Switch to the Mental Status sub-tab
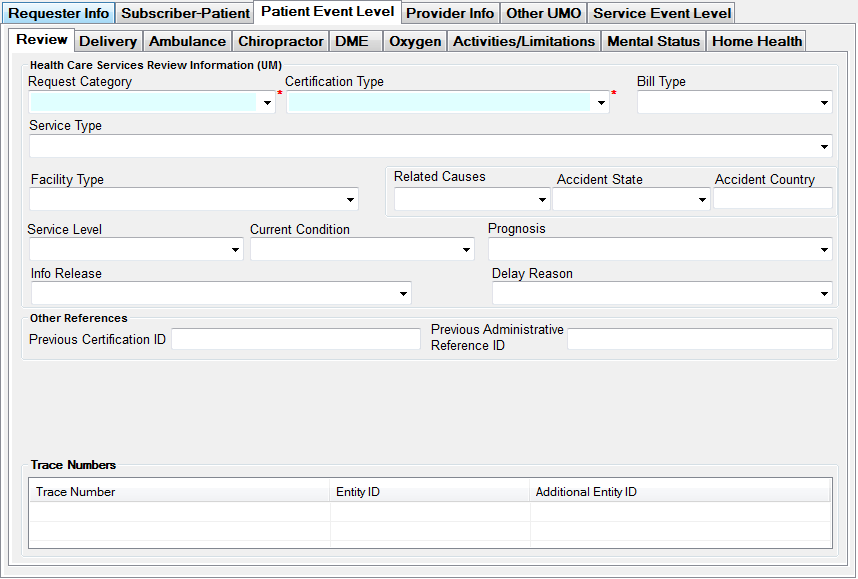The width and height of the screenshot is (858, 579). pyautogui.click(x=653, y=42)
